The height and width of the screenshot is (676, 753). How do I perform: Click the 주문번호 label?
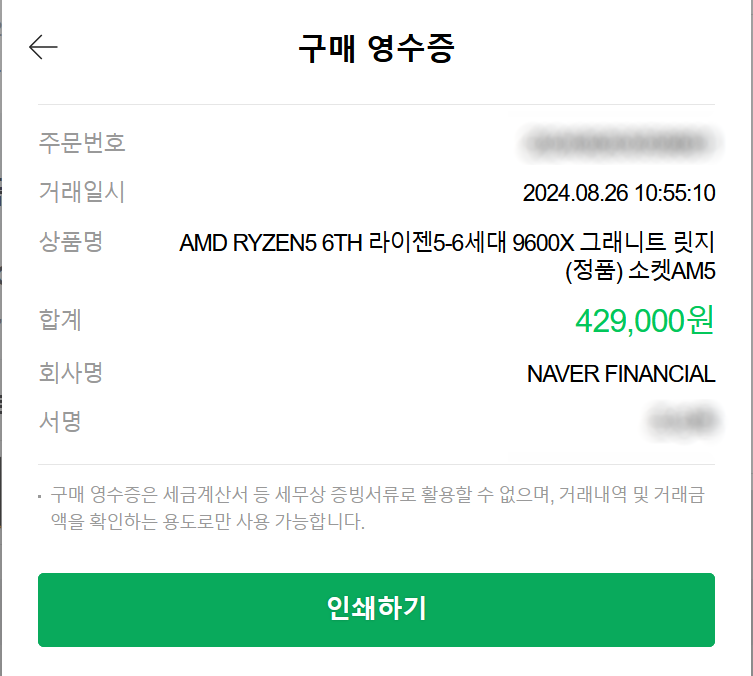point(82,143)
